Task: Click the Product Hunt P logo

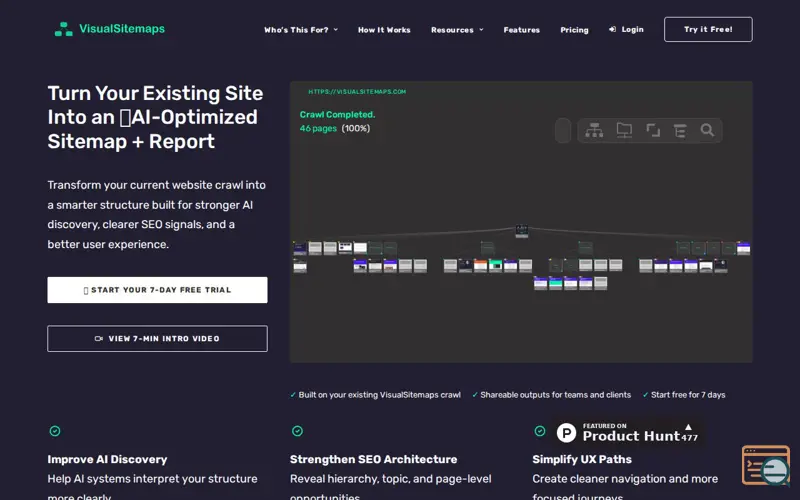Action: [x=566, y=433]
